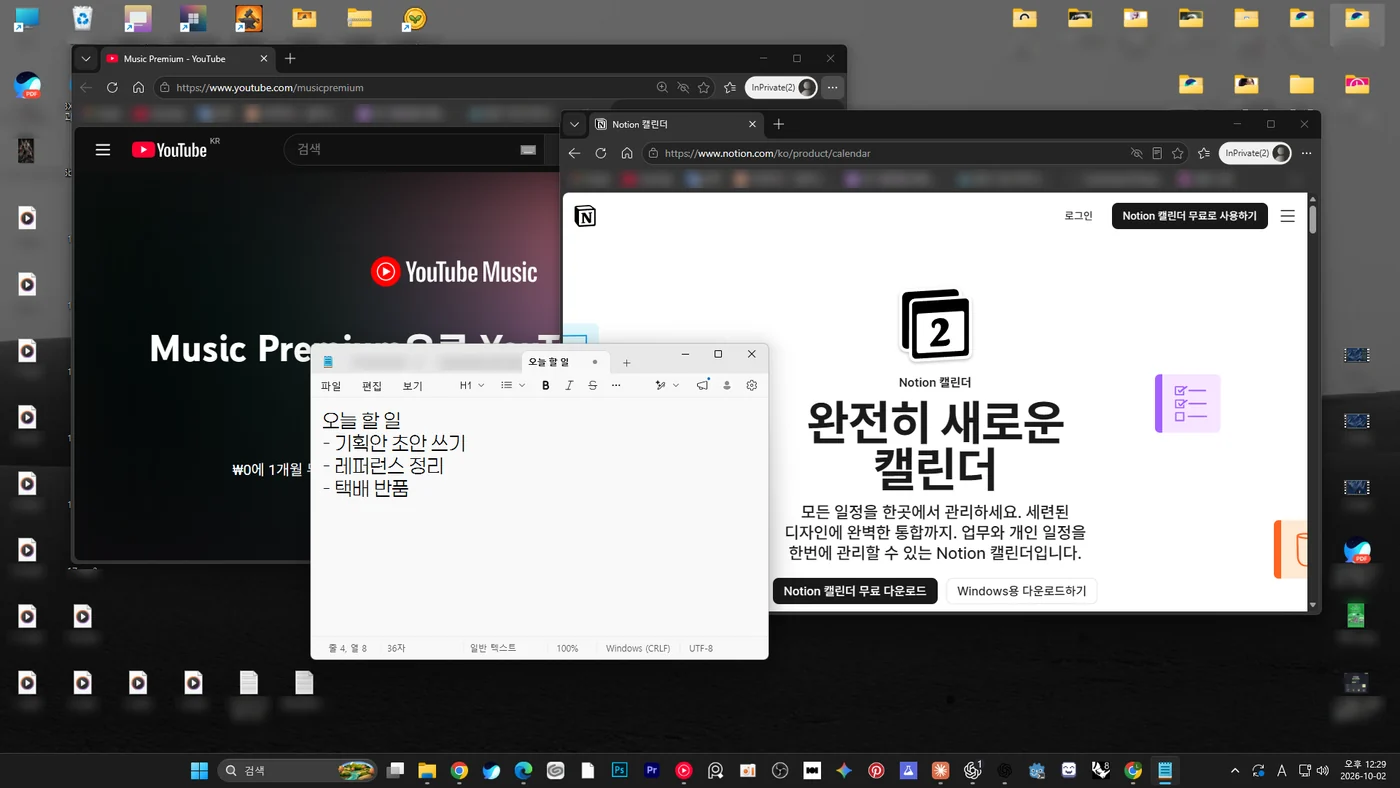1400x788 pixels.
Task: Click the Notepad megaphone notification icon
Action: pos(703,385)
